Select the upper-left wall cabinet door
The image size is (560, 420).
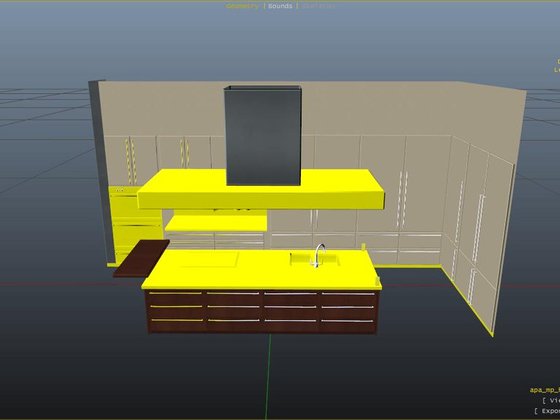point(116,160)
